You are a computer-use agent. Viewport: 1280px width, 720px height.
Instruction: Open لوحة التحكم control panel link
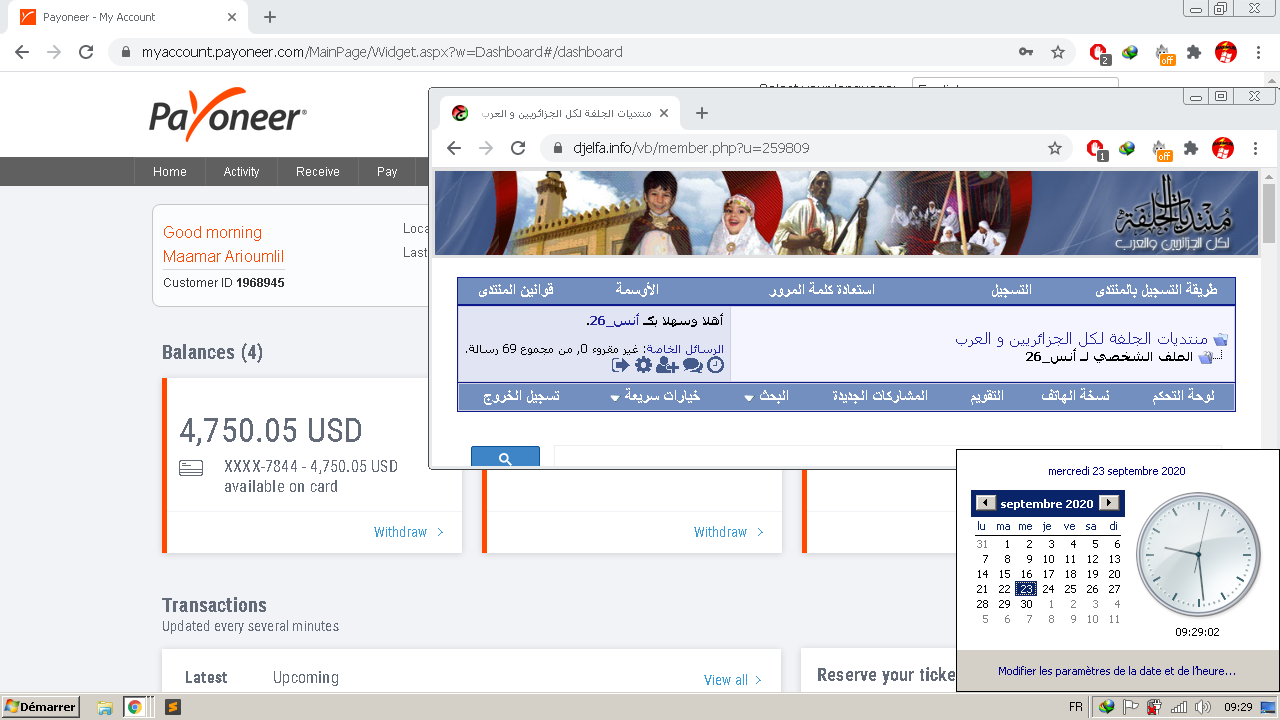tap(1184, 396)
